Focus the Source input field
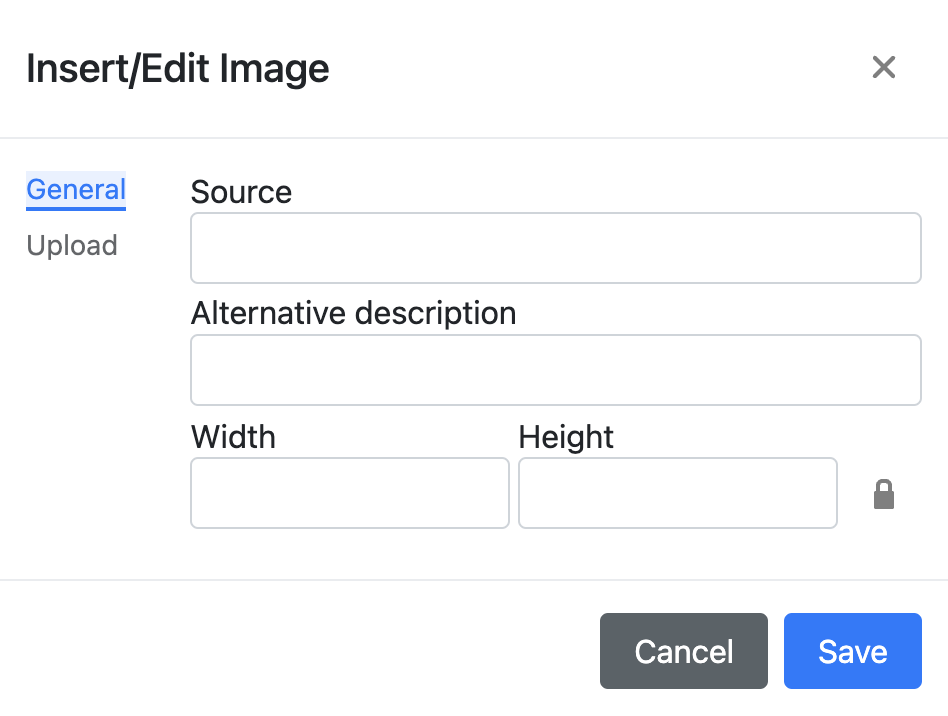This screenshot has width=948, height=716. click(x=556, y=248)
